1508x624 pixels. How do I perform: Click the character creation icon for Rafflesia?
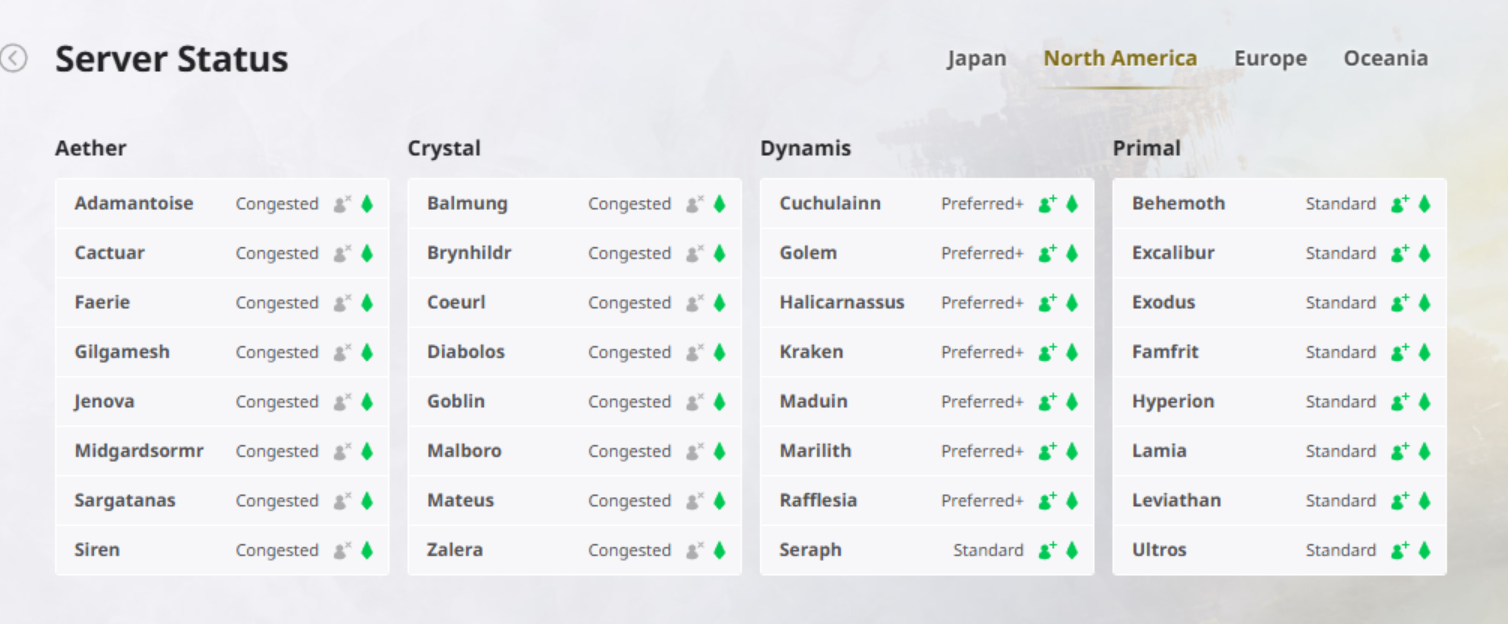[1047, 500]
